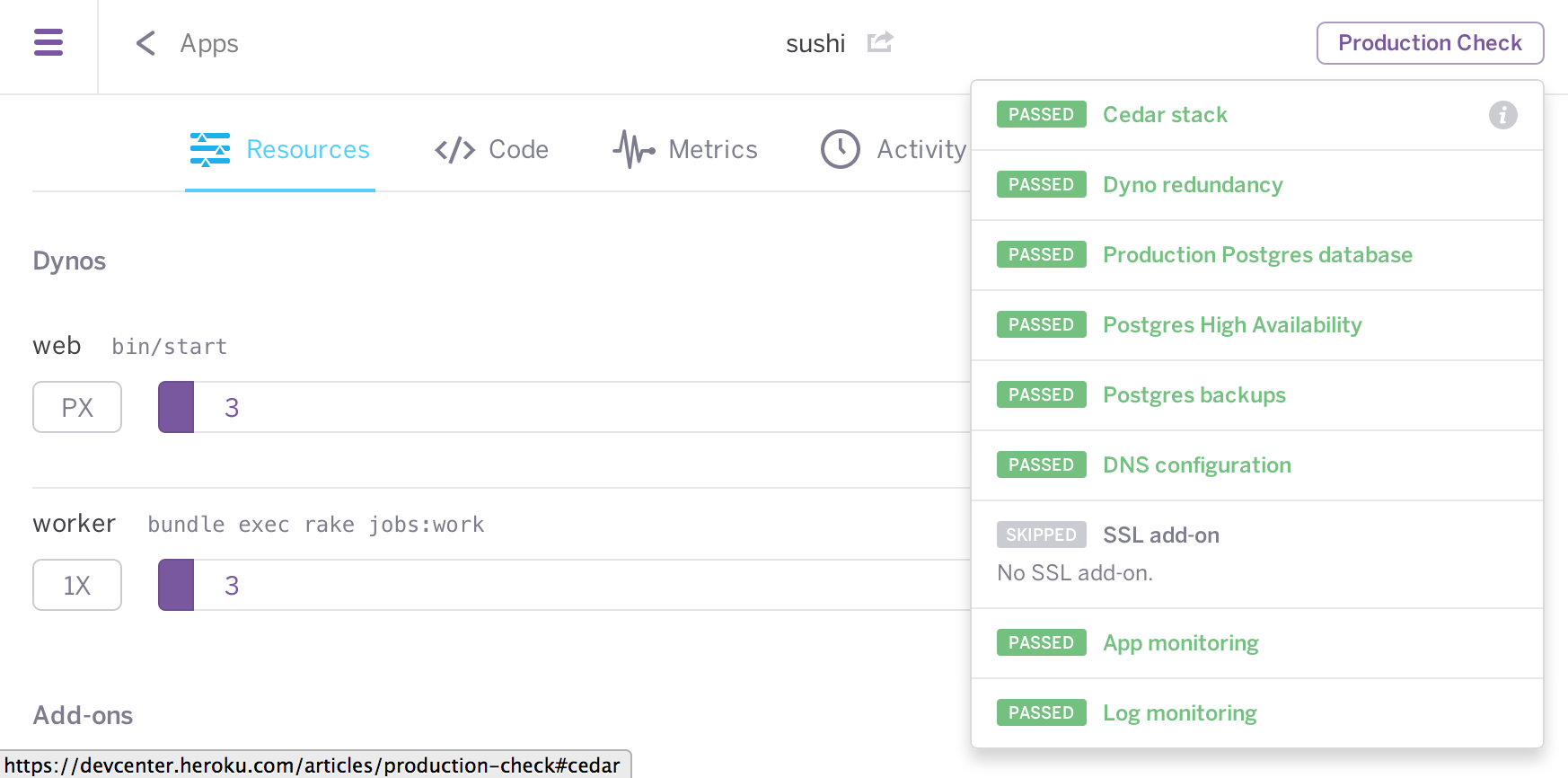
Task: Open Production Postgres database check link
Action: coord(1257,255)
